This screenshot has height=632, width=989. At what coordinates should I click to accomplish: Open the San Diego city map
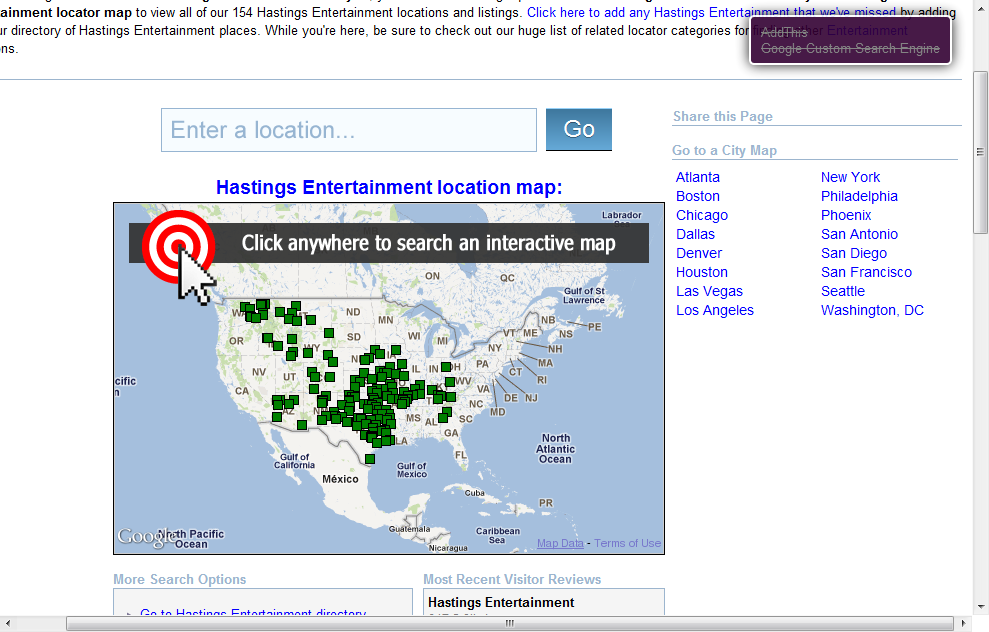point(853,253)
